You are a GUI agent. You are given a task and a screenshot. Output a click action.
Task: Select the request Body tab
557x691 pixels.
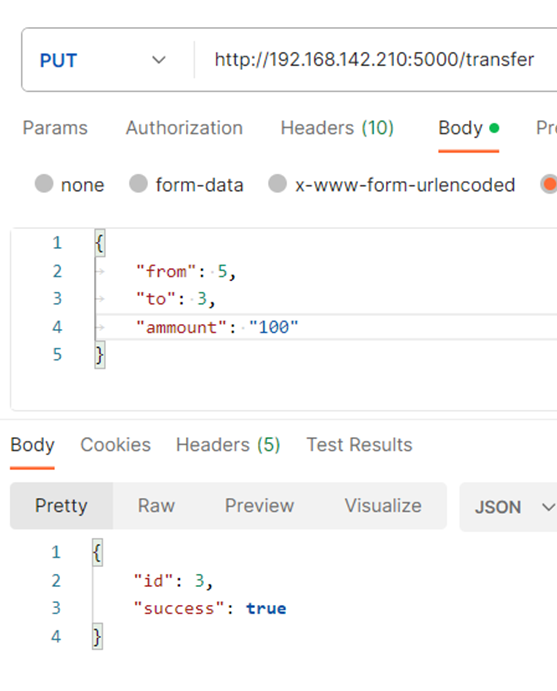pyautogui.click(x=468, y=129)
